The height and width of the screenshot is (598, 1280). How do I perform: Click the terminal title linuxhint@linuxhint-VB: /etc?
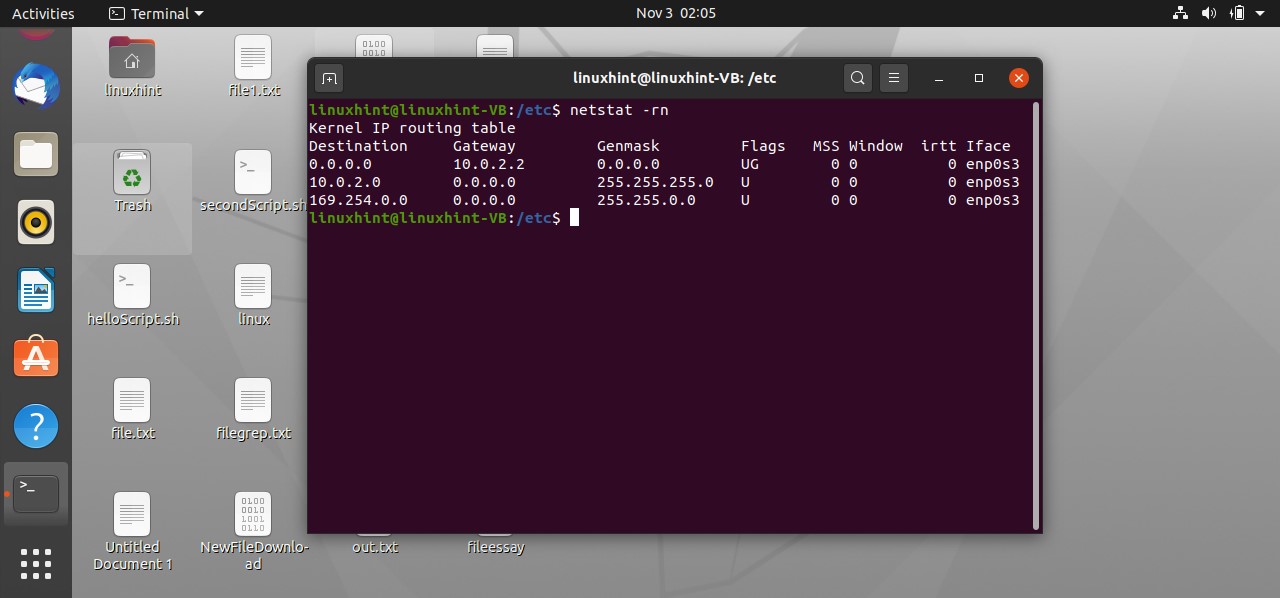pos(674,78)
